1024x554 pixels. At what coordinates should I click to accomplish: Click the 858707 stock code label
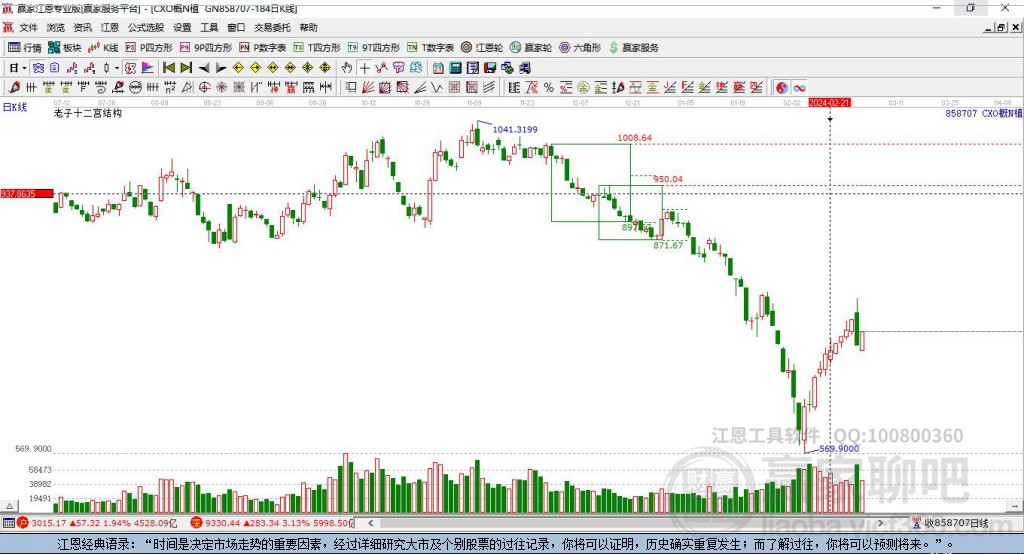coord(961,113)
